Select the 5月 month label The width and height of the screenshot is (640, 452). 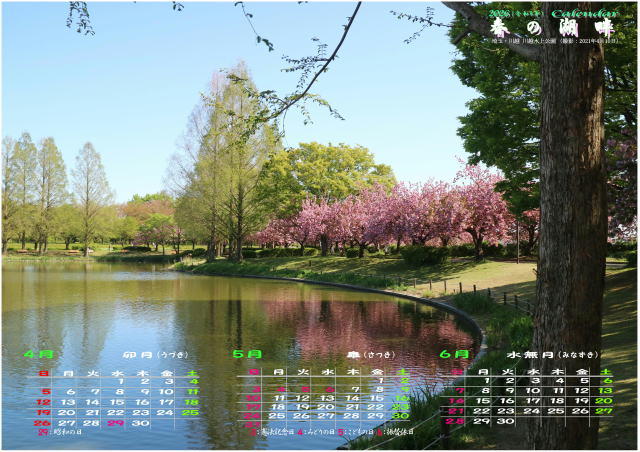tap(247, 354)
